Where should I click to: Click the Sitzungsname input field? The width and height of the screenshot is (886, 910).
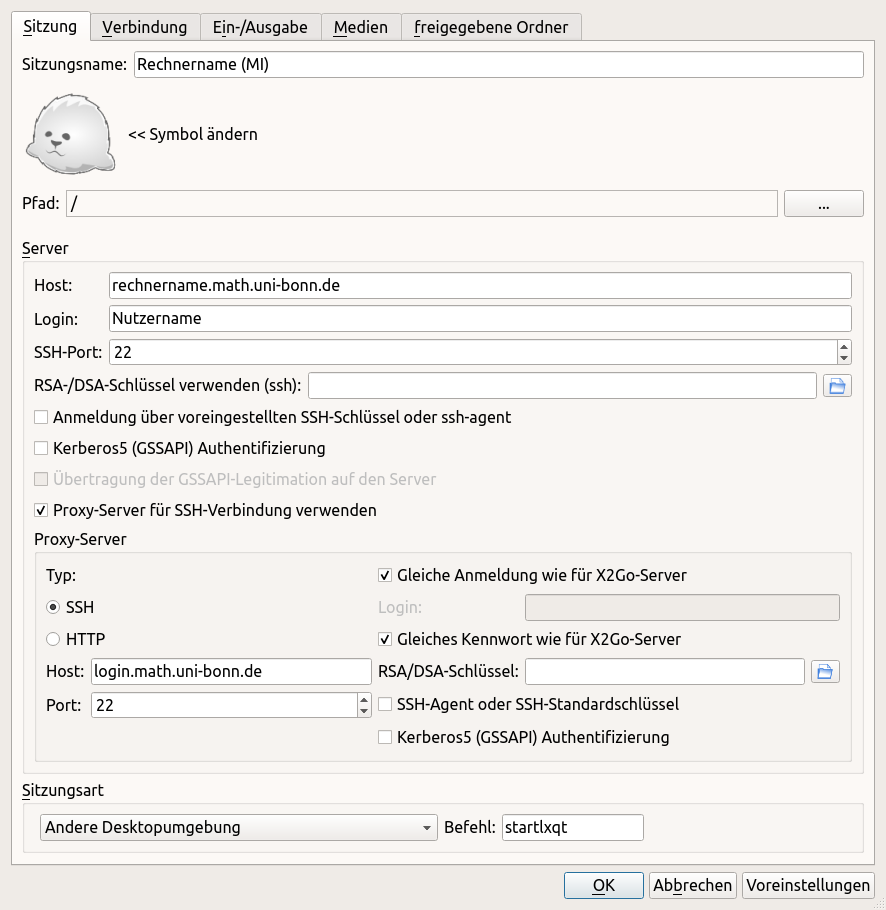(x=498, y=64)
